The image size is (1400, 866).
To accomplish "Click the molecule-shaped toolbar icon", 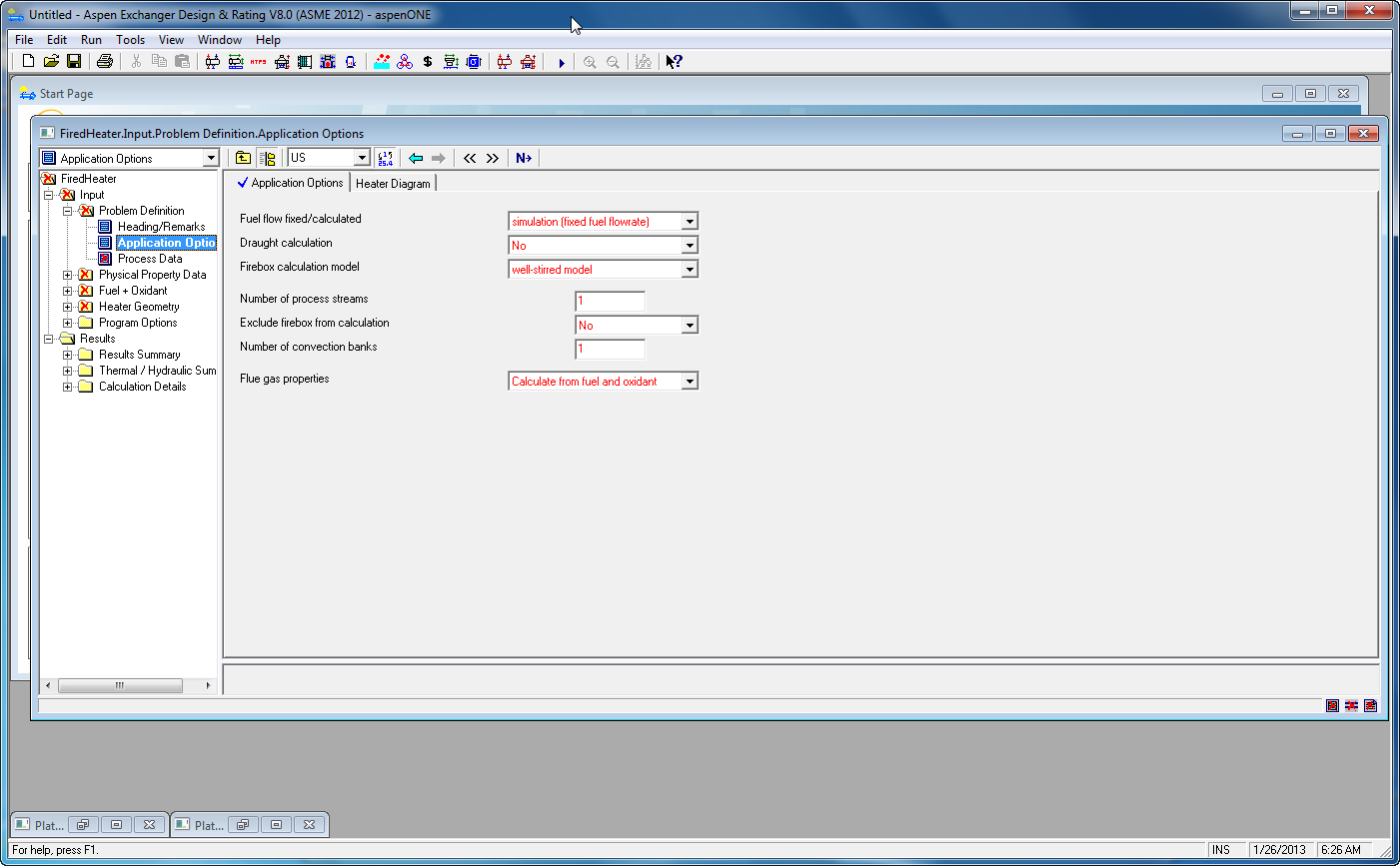I will point(405,62).
